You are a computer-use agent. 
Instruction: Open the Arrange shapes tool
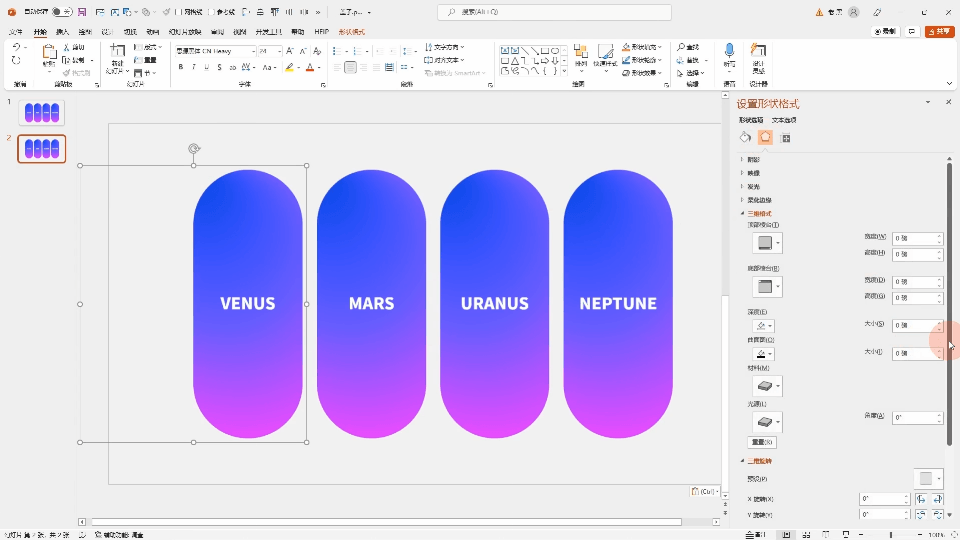click(x=581, y=57)
